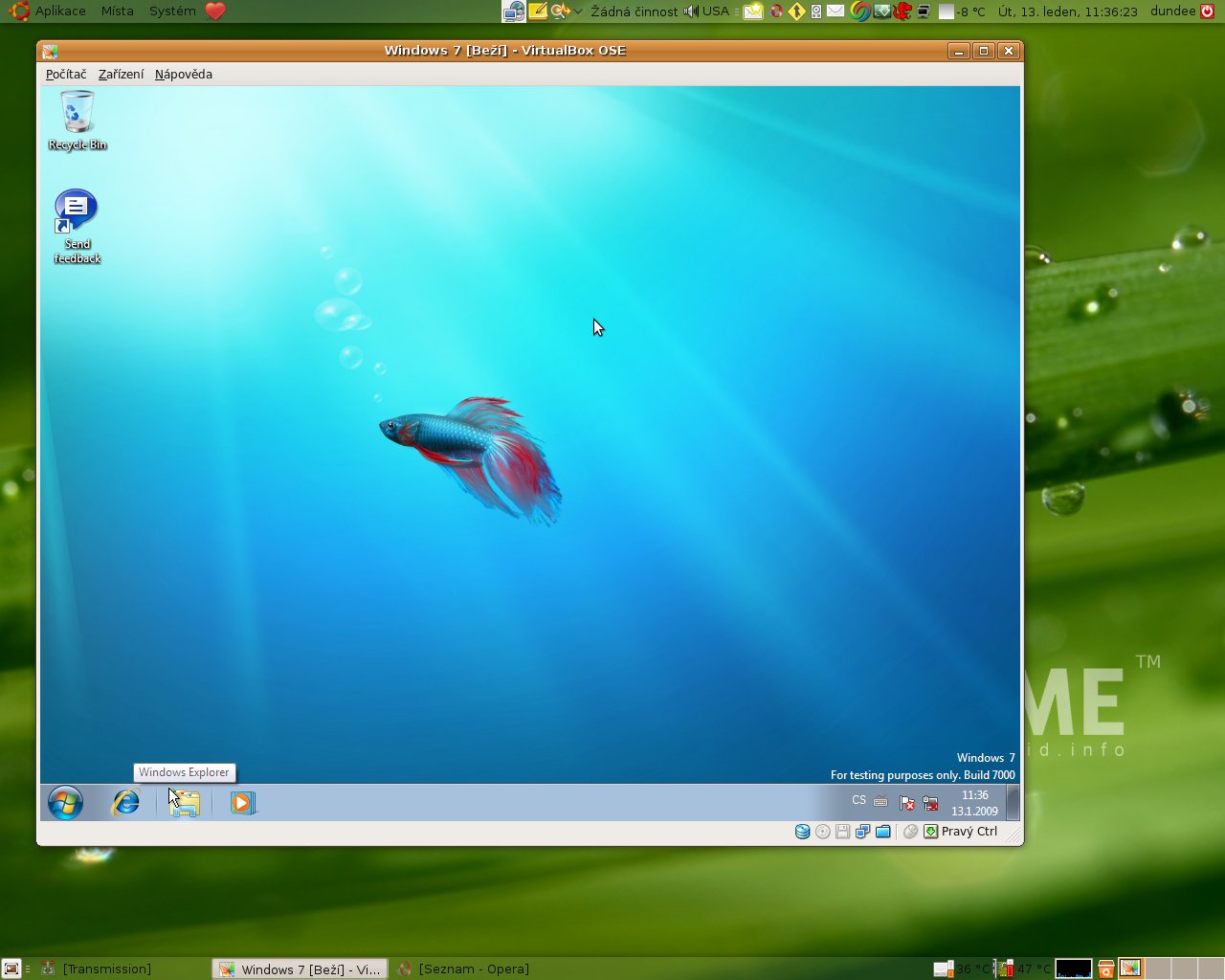Screen dimensions: 1225x980
Task: Launch Windows Media Player from the taskbar
Action: [242, 803]
